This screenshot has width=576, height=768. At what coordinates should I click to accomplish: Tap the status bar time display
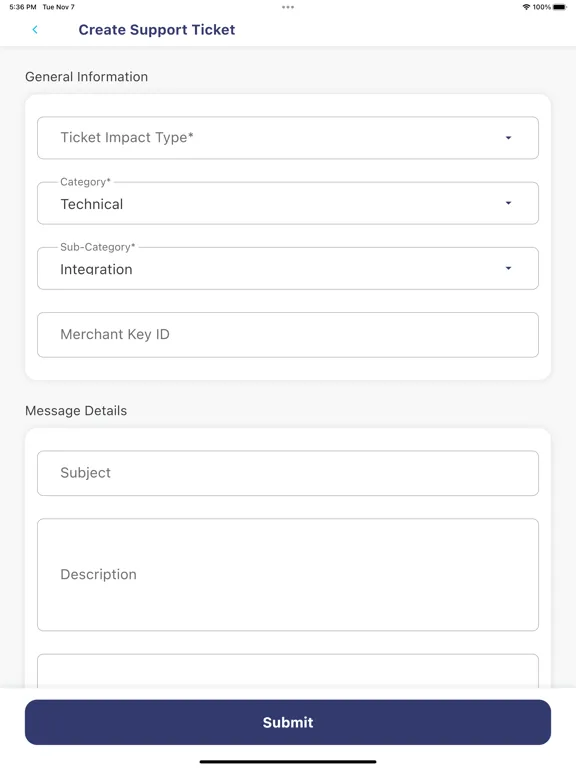click(x=23, y=7)
